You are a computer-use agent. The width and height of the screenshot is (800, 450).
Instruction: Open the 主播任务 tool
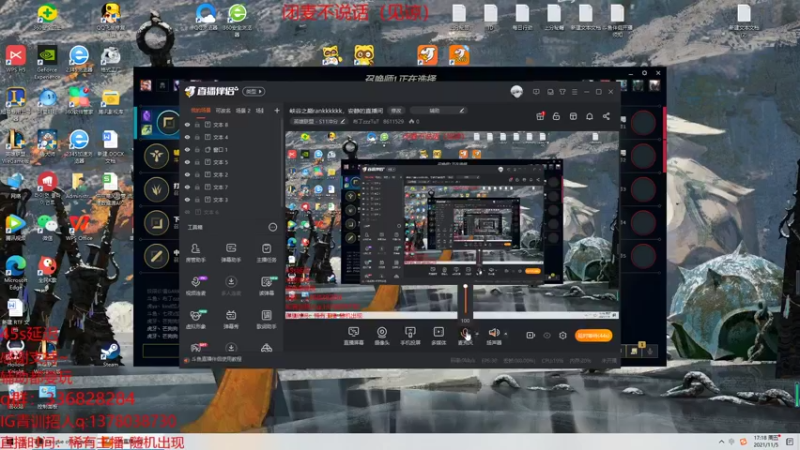[266, 253]
